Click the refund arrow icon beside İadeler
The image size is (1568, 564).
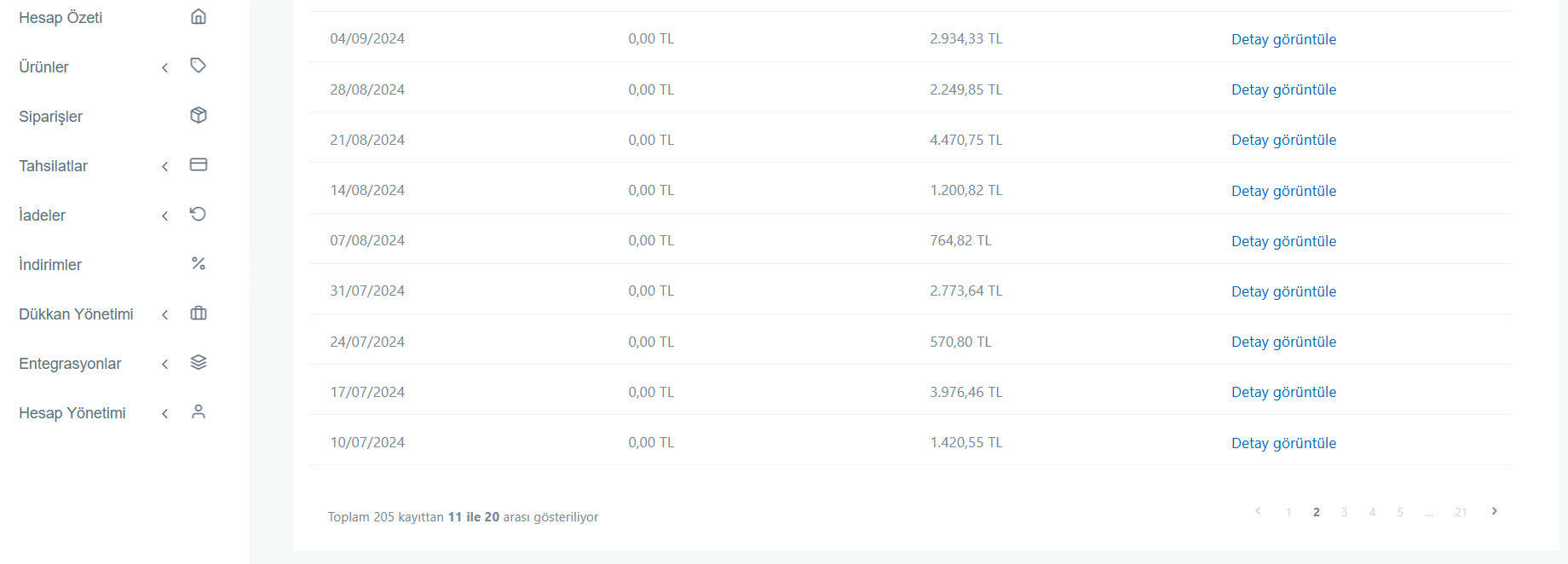199,214
